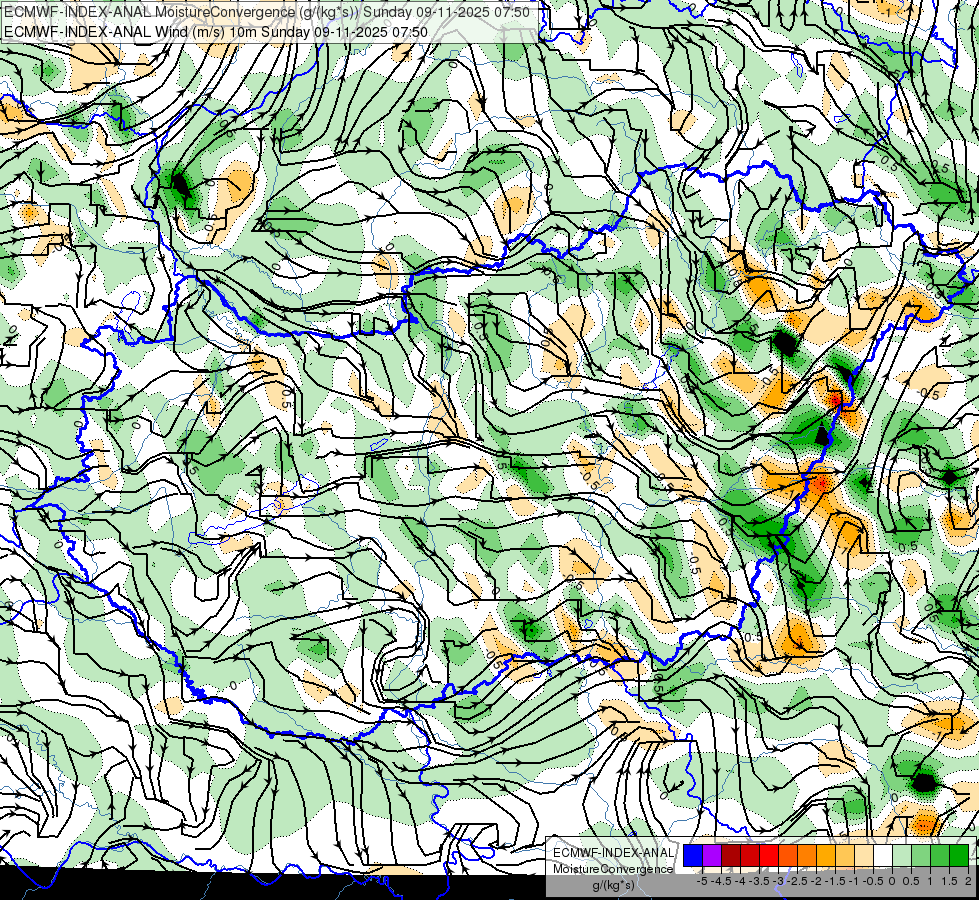979x900 pixels.
Task: Click the 0.5 legend tick value
Action: pyautogui.click(x=911, y=881)
